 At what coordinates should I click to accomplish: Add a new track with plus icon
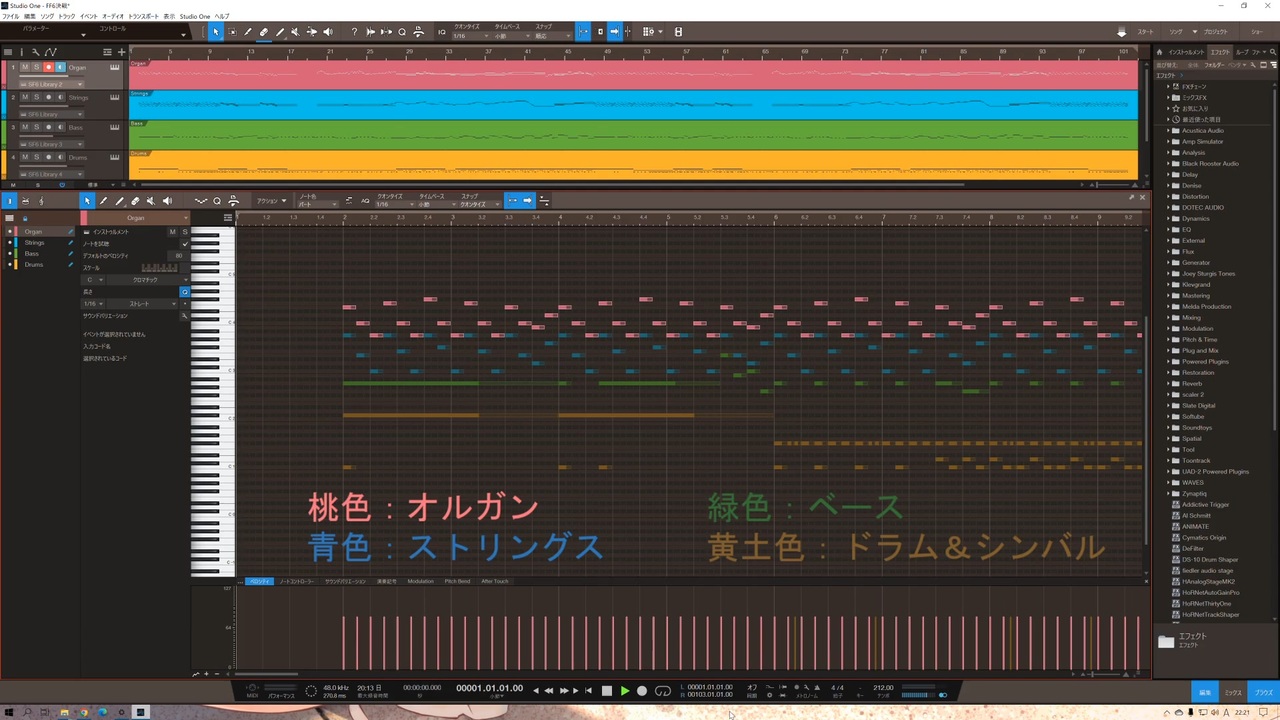(x=122, y=52)
